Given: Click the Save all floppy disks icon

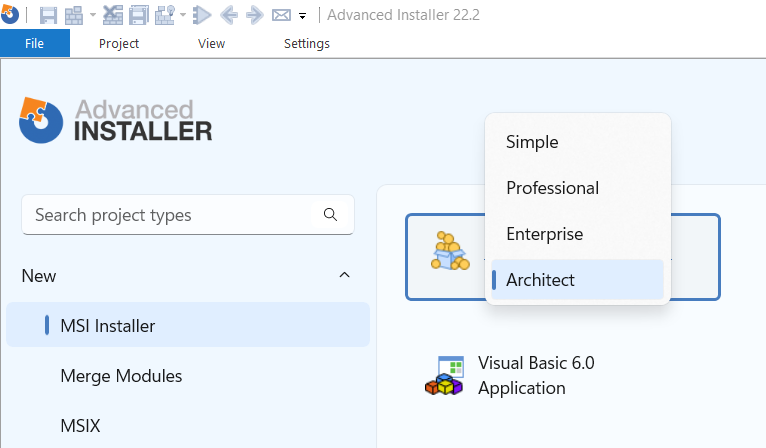Looking at the screenshot, I should 139,15.
